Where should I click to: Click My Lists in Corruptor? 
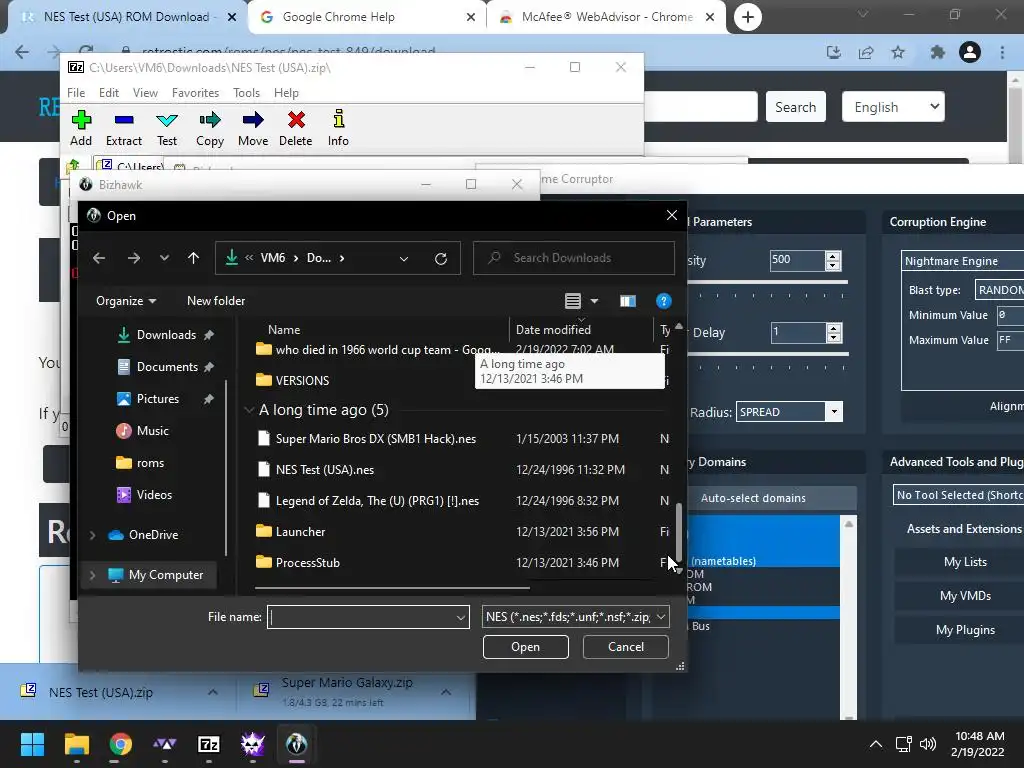(965, 562)
